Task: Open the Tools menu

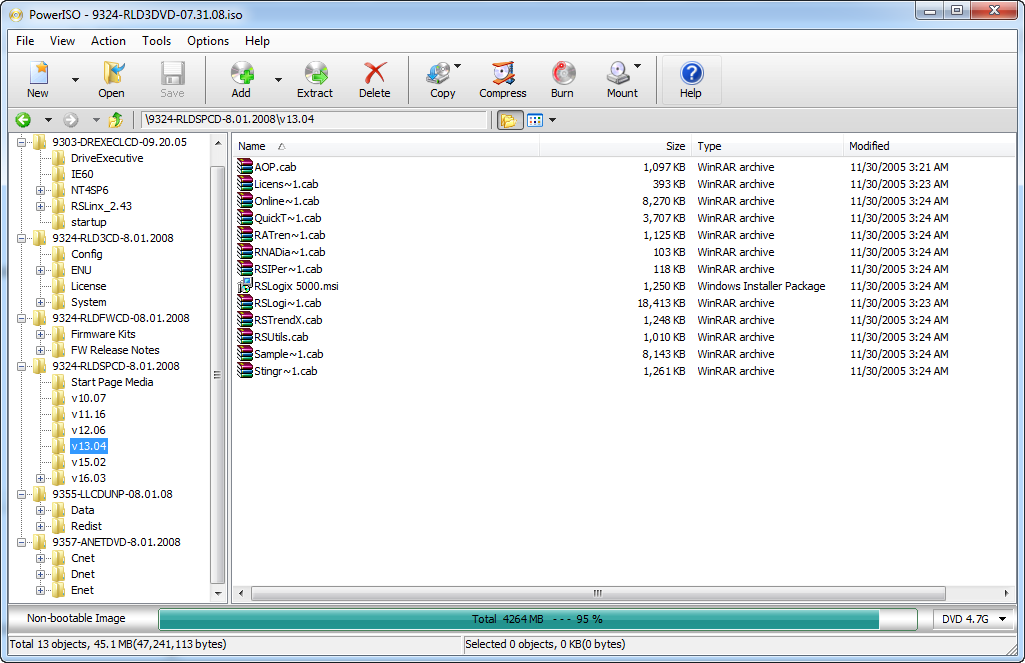Action: coord(156,41)
